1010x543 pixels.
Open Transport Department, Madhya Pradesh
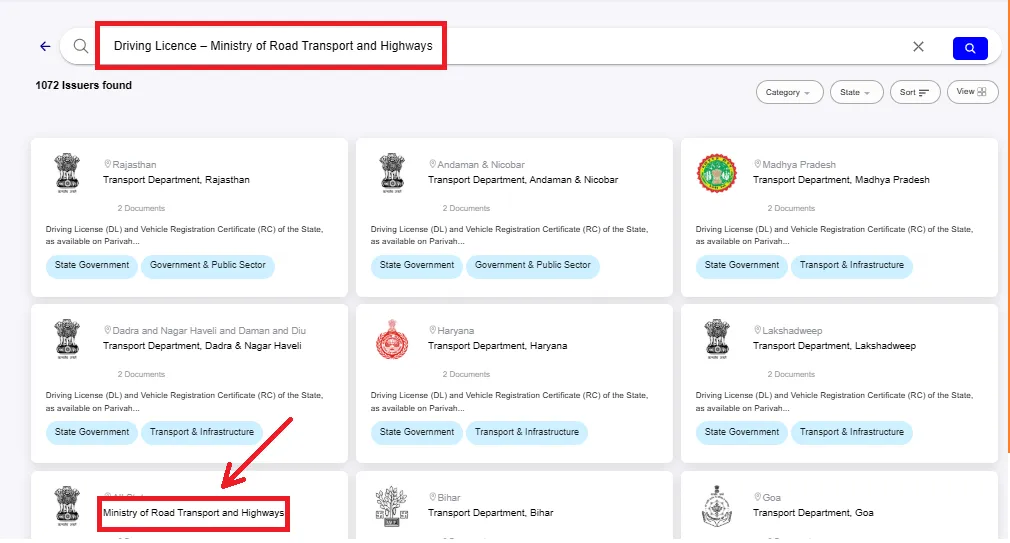tap(841, 180)
